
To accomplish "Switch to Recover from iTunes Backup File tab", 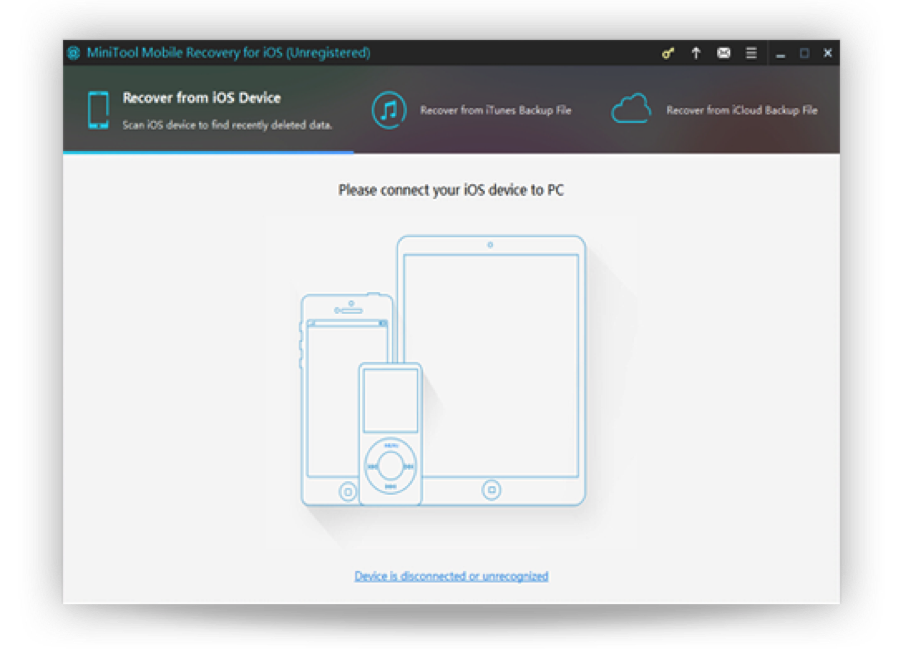I will pyautogui.click(x=472, y=110).
